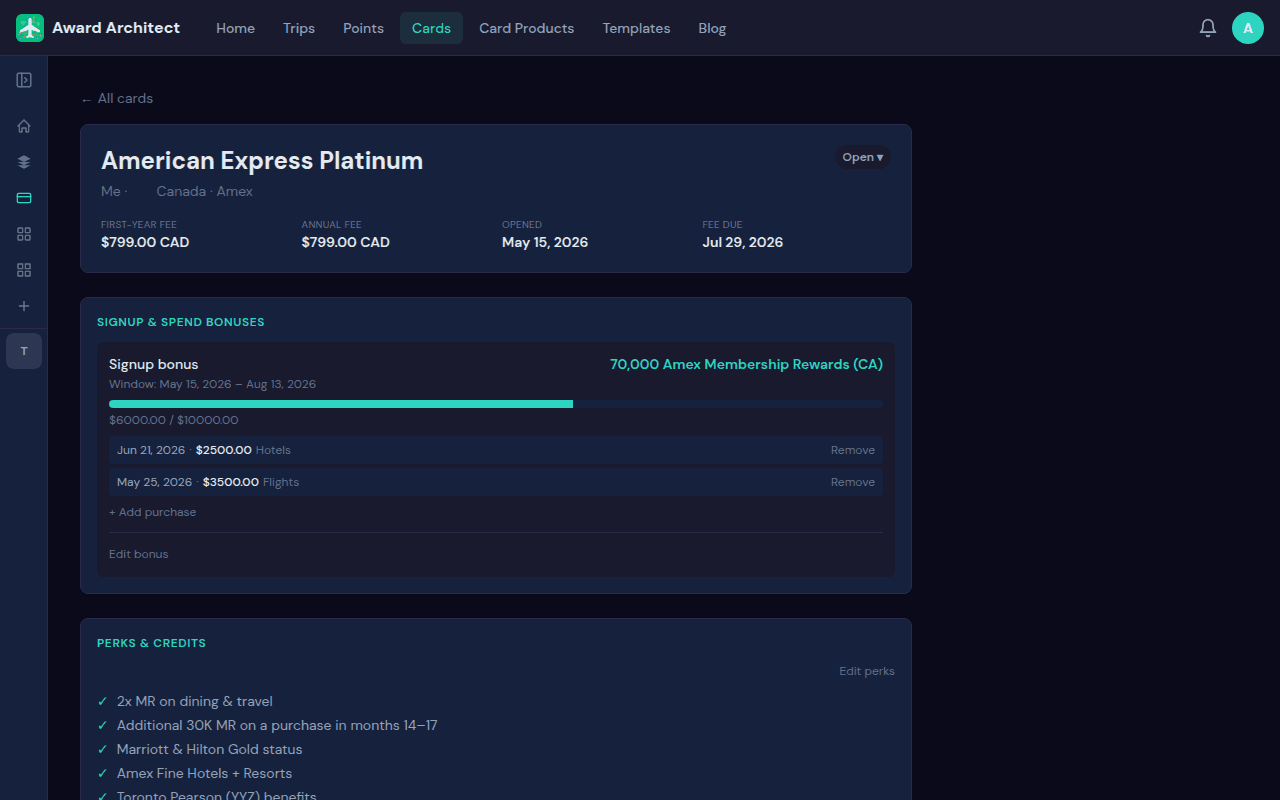Click the credit card icon in sidebar
This screenshot has height=800, width=1280.
pyautogui.click(x=24, y=198)
